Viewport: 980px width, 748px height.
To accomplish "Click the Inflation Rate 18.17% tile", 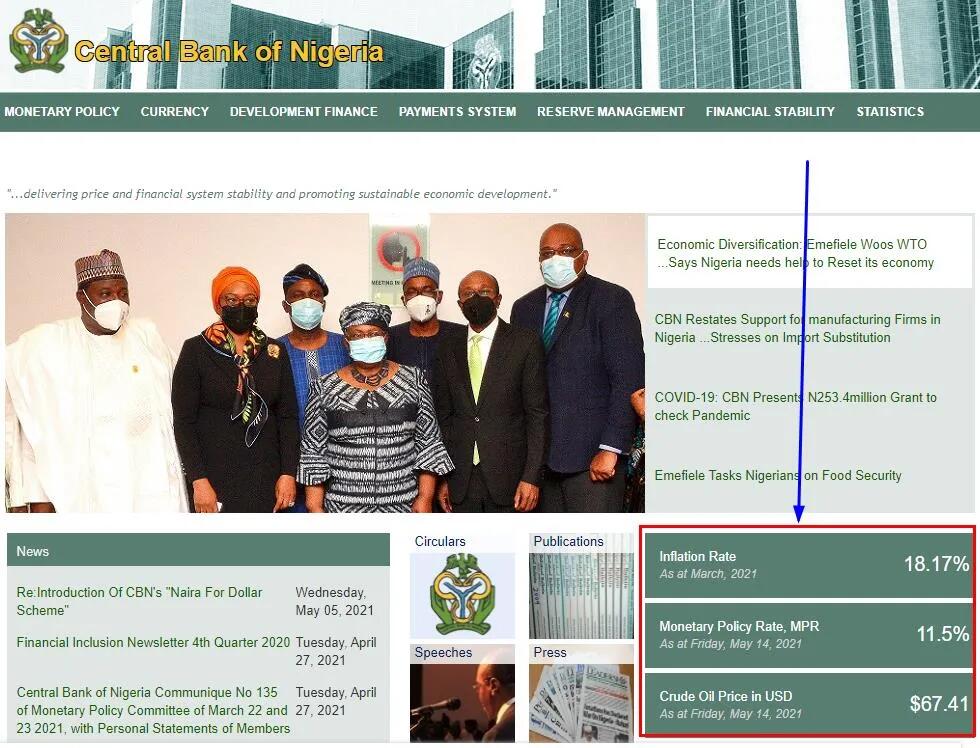I will tap(808, 564).
